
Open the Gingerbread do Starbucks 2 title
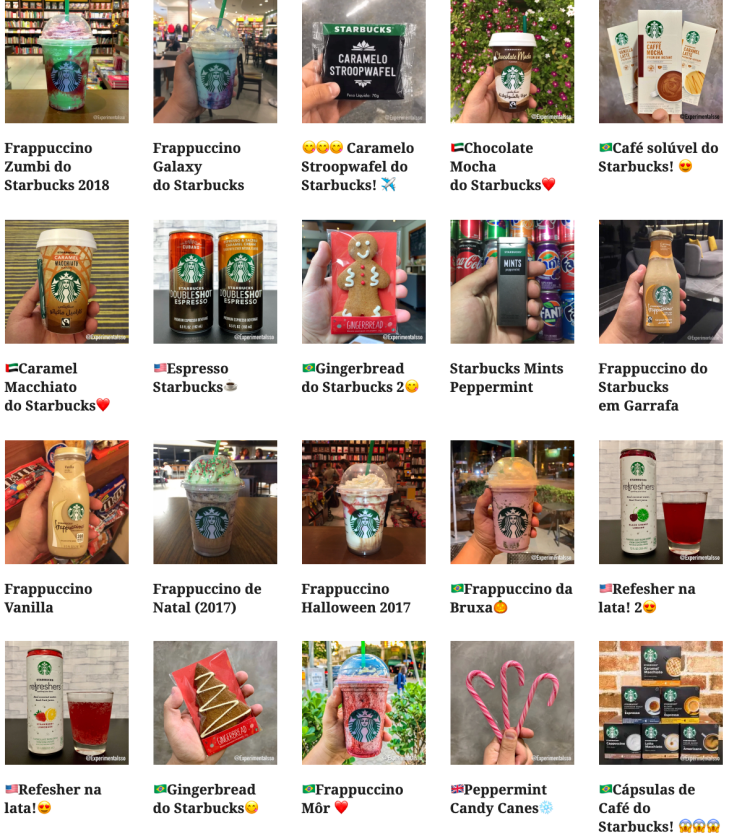coord(360,377)
